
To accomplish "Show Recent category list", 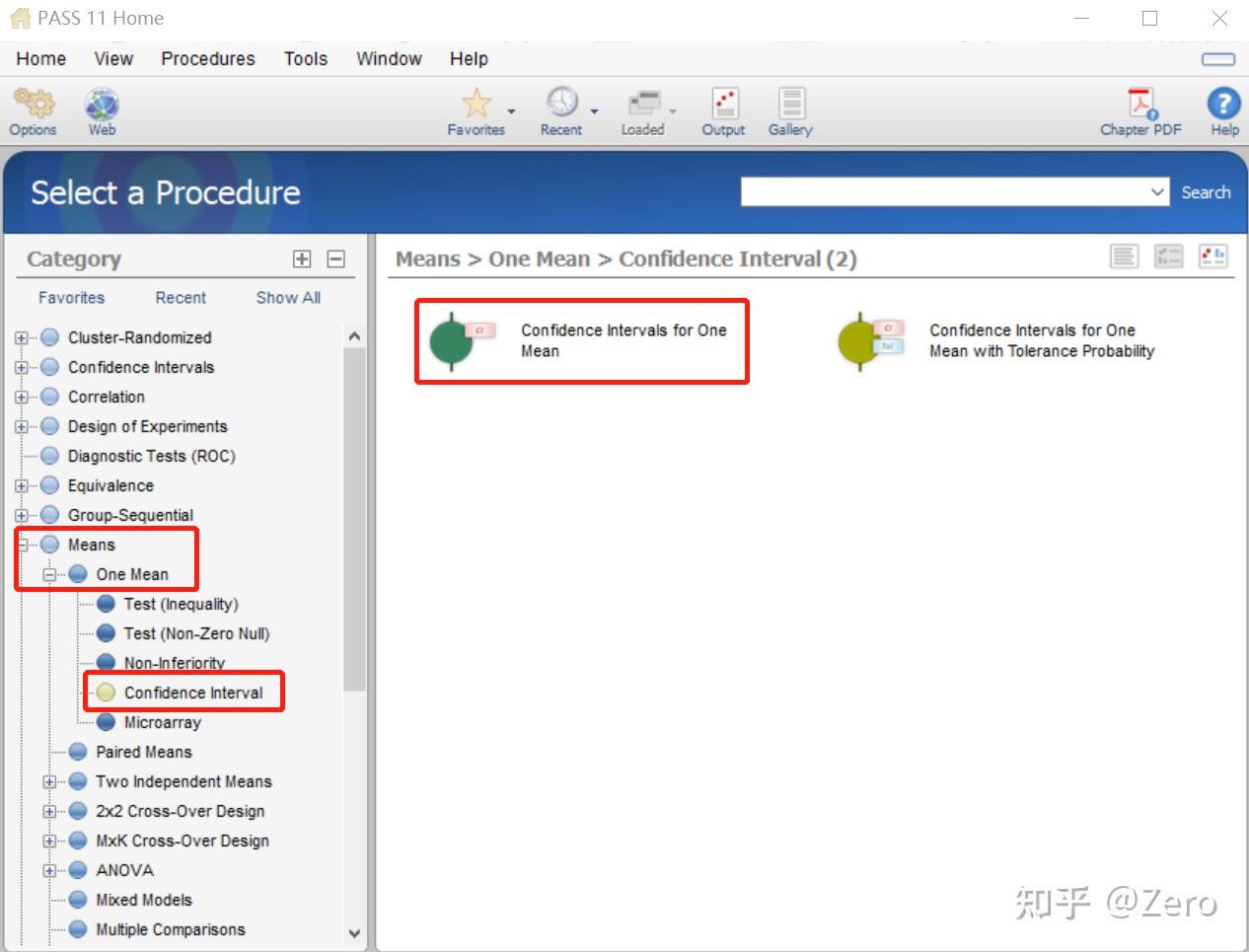I will pyautogui.click(x=181, y=298).
